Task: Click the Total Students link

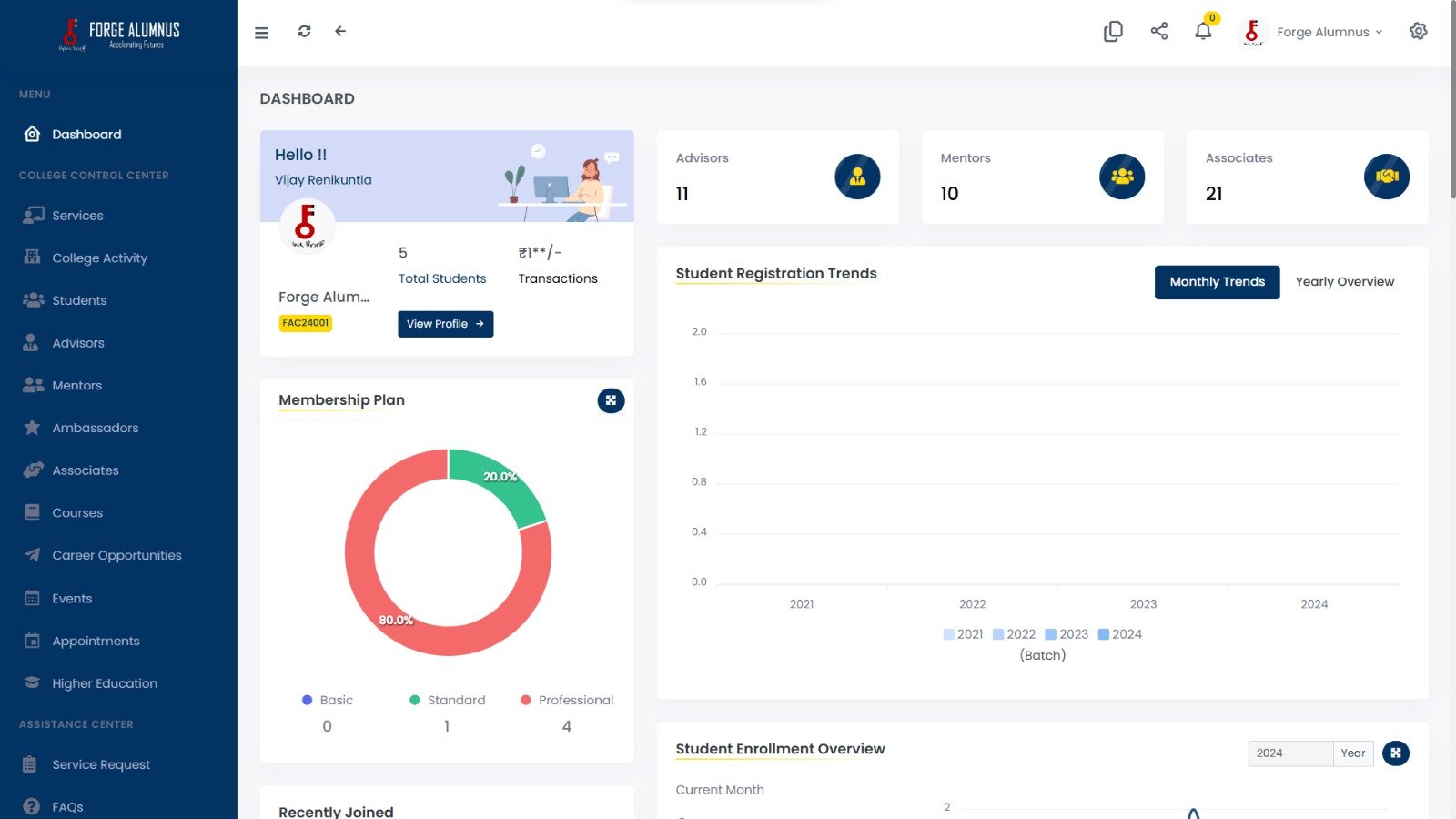Action: coord(442,278)
